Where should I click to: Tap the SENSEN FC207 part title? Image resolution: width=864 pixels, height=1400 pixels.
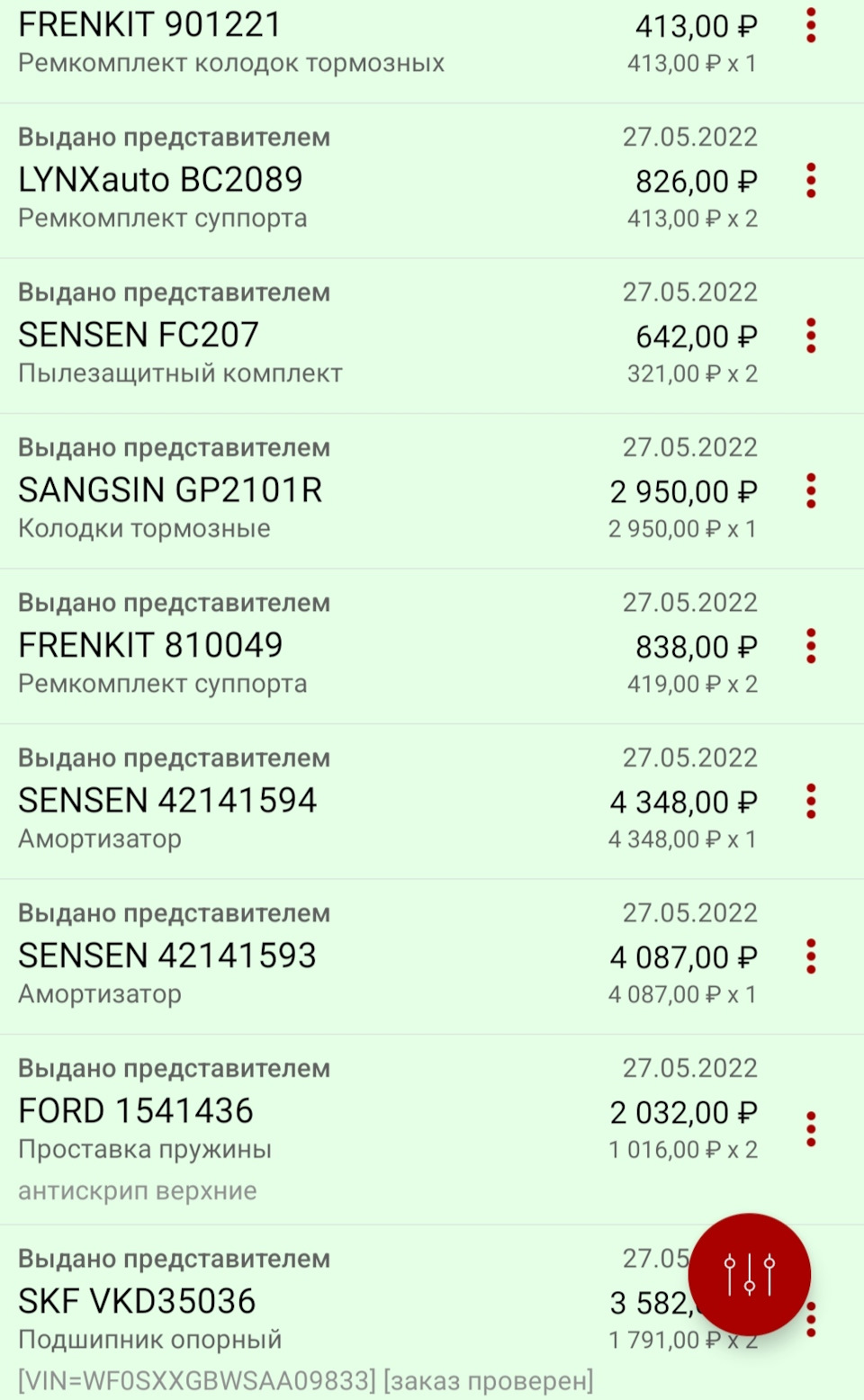139,336
